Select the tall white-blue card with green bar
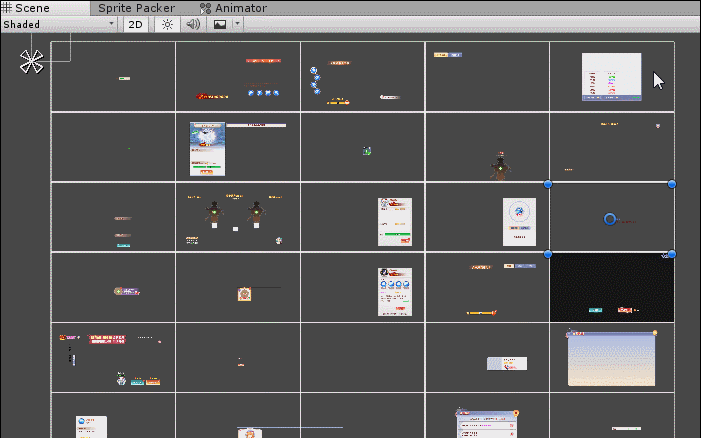 (207, 148)
